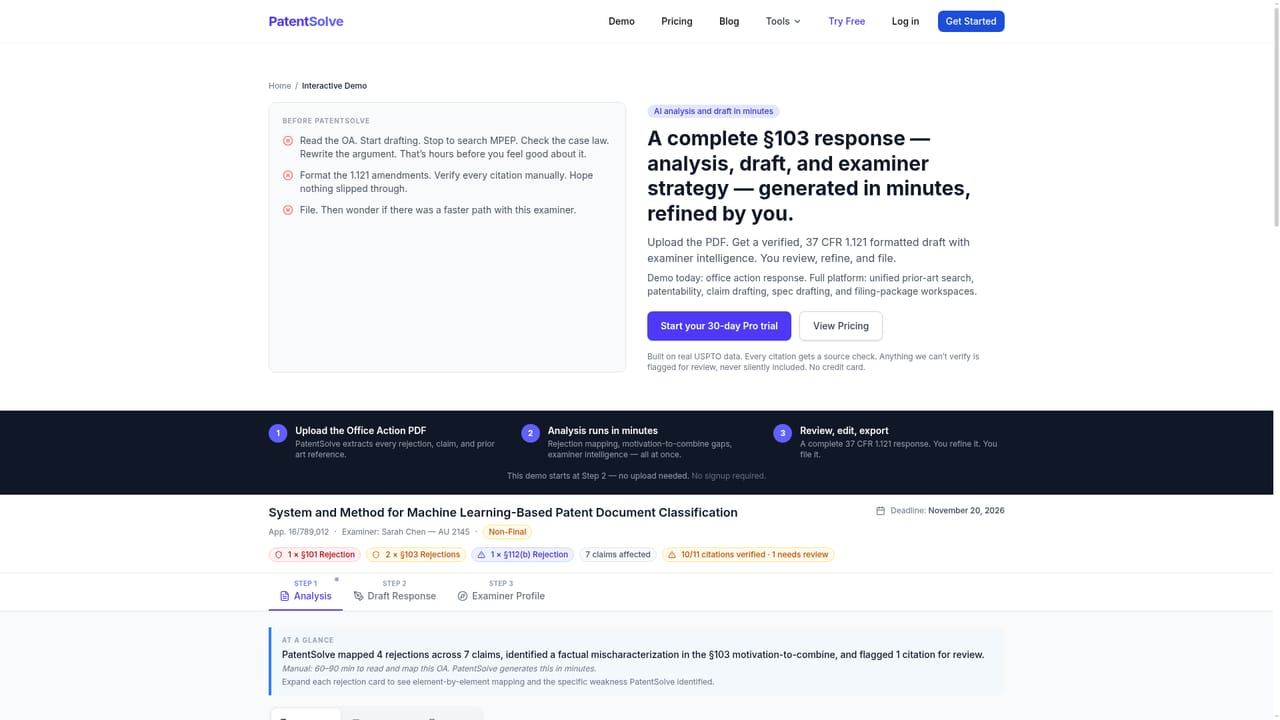Click the X icon beside 'Format the 1.121'
The width and height of the screenshot is (1280, 720).
pos(288,175)
